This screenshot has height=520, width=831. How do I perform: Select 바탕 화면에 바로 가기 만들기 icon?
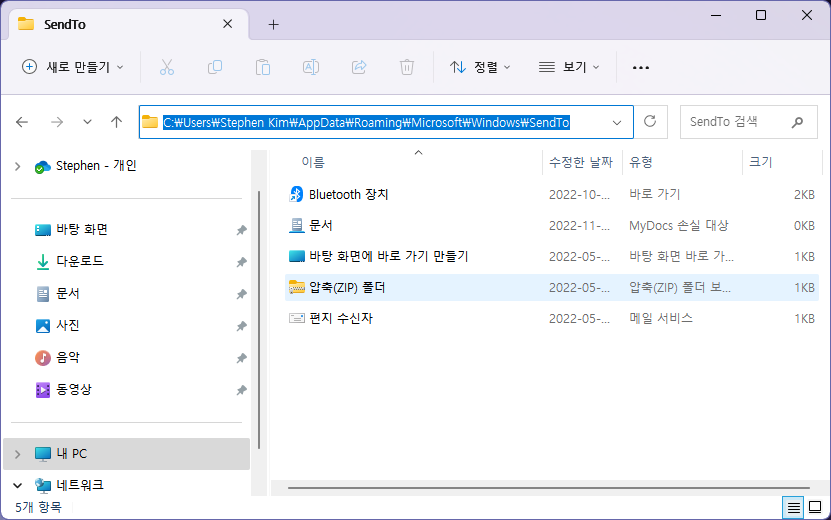pos(296,257)
